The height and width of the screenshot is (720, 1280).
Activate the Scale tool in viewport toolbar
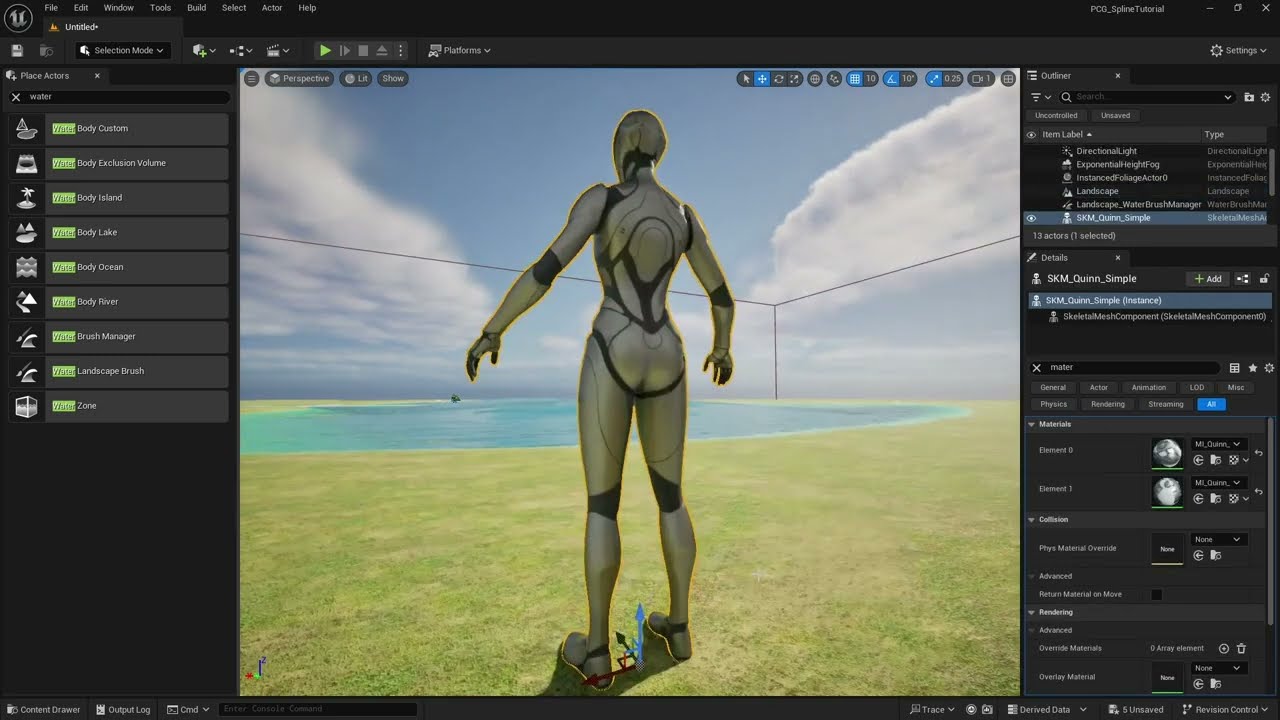(x=794, y=78)
